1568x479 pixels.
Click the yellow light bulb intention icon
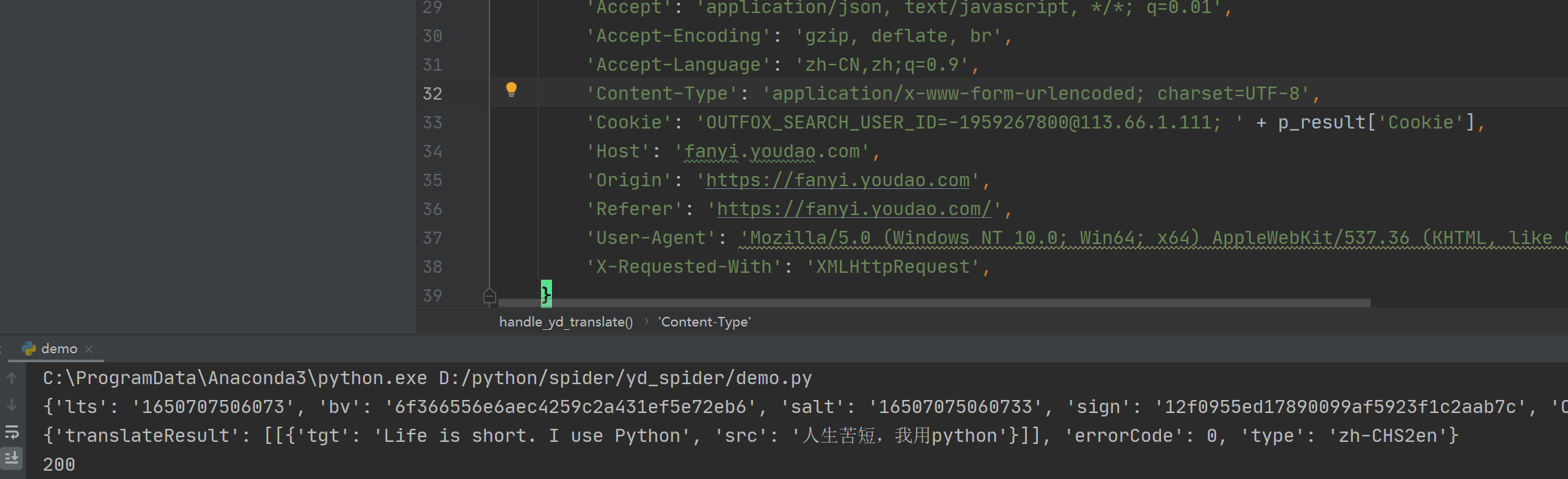511,89
